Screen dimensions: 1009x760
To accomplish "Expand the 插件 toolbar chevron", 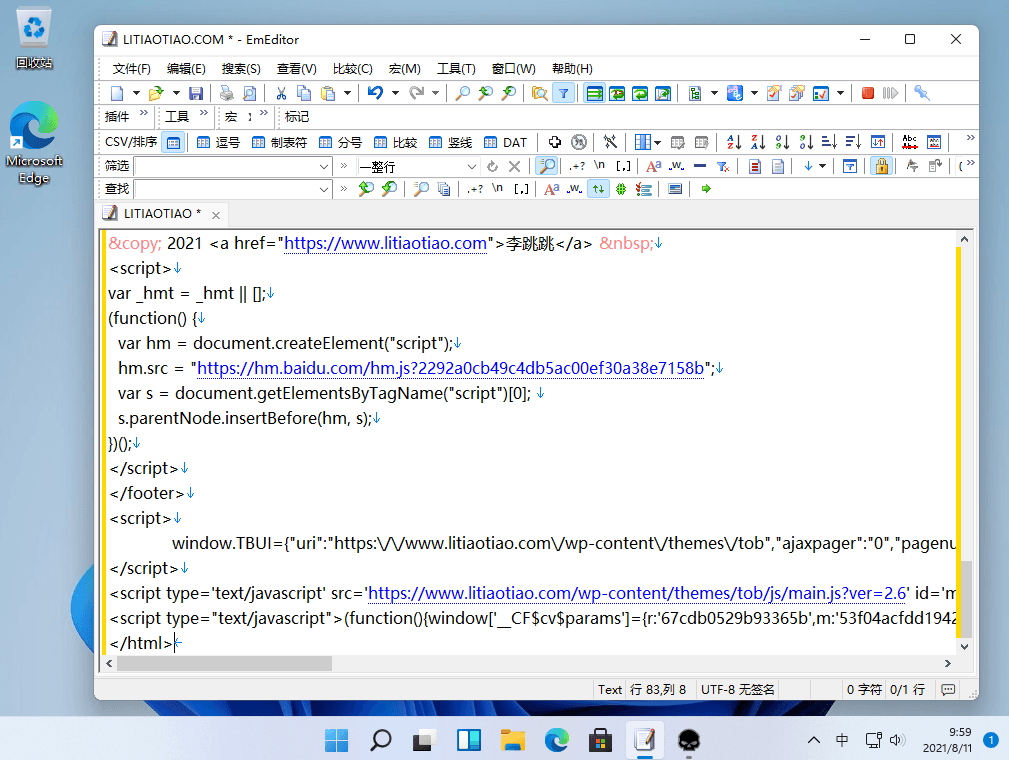I will coord(143,113).
